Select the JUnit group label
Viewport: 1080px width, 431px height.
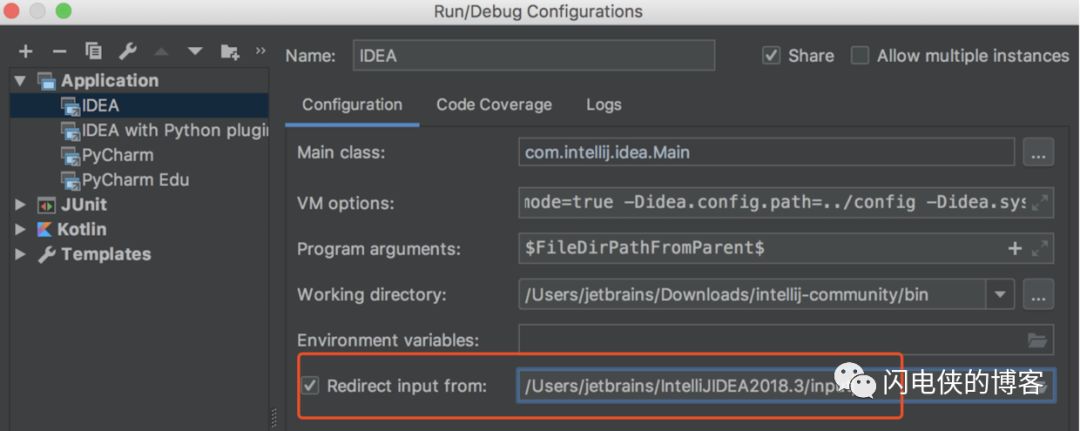pyautogui.click(x=83, y=204)
